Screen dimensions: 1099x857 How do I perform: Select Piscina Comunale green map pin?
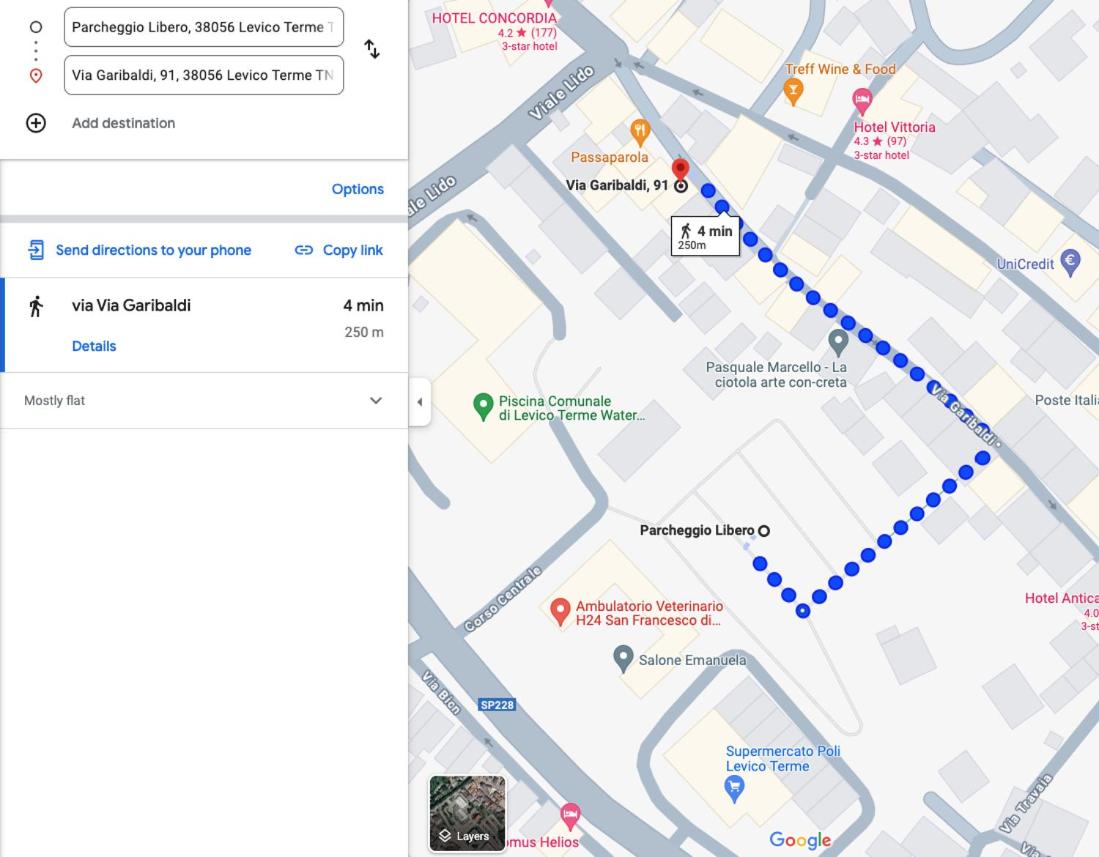(x=483, y=407)
